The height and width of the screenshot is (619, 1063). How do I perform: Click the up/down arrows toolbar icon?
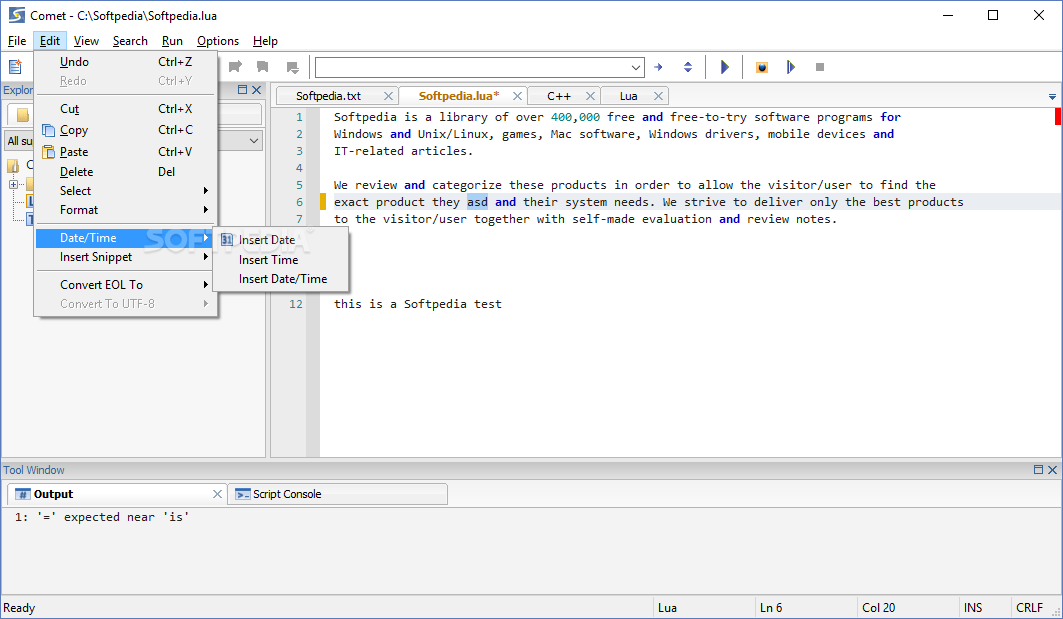coord(688,67)
